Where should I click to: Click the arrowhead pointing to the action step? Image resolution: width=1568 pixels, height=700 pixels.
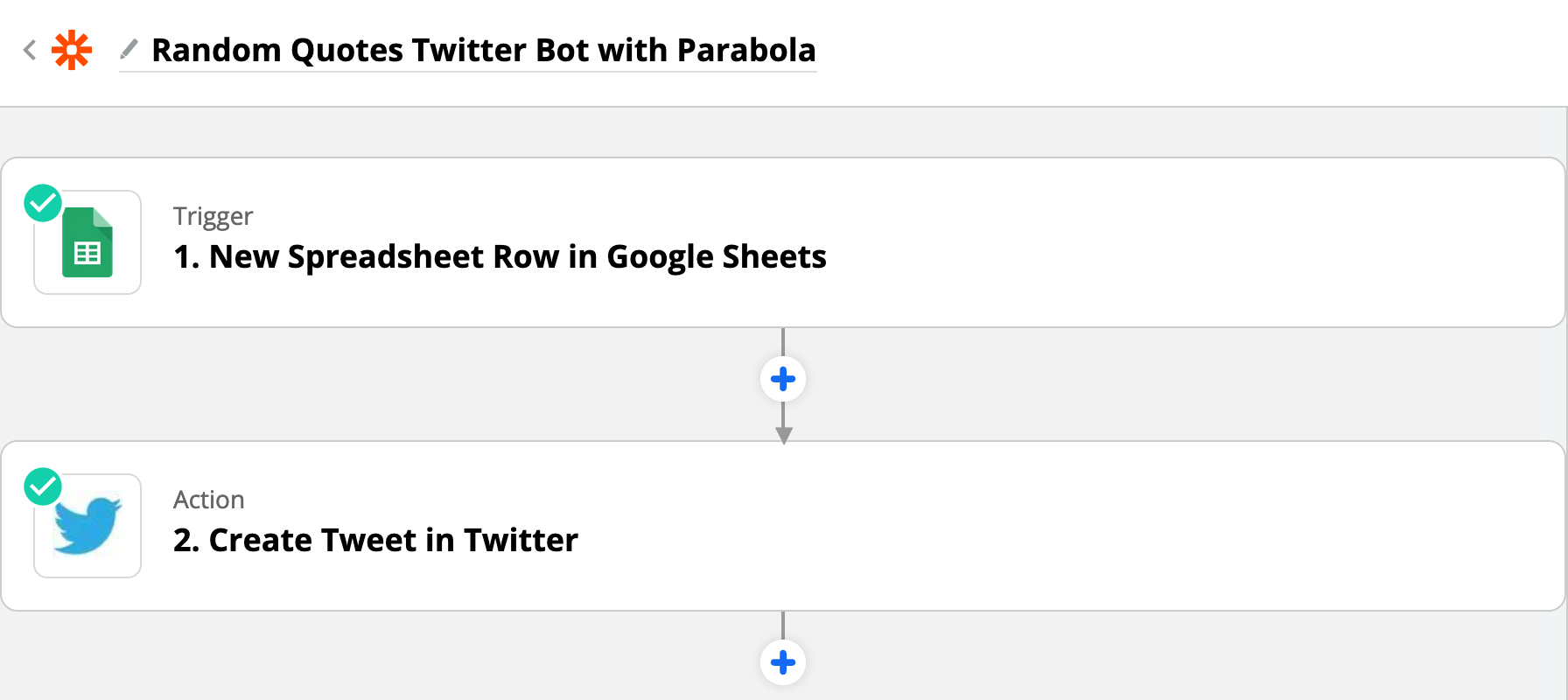pos(784,435)
